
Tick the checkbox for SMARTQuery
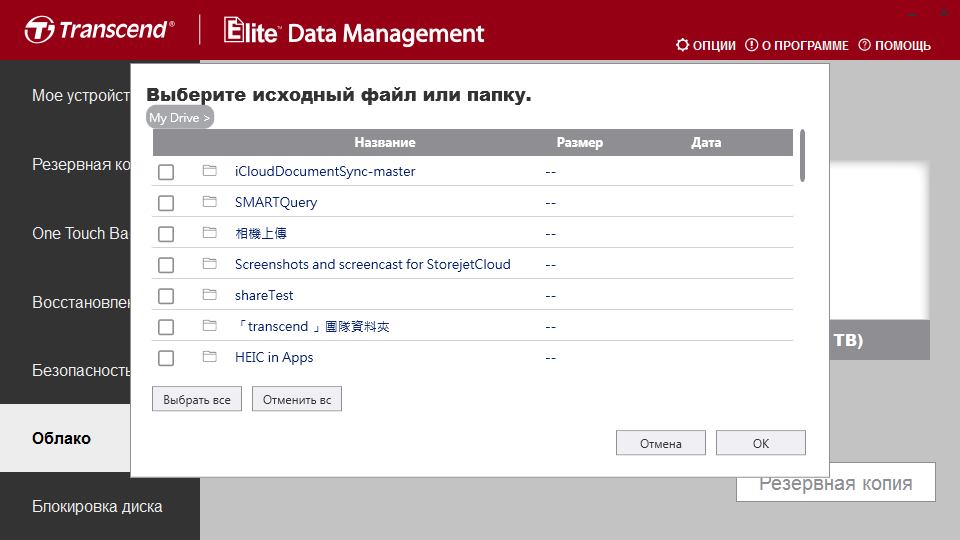pos(166,203)
